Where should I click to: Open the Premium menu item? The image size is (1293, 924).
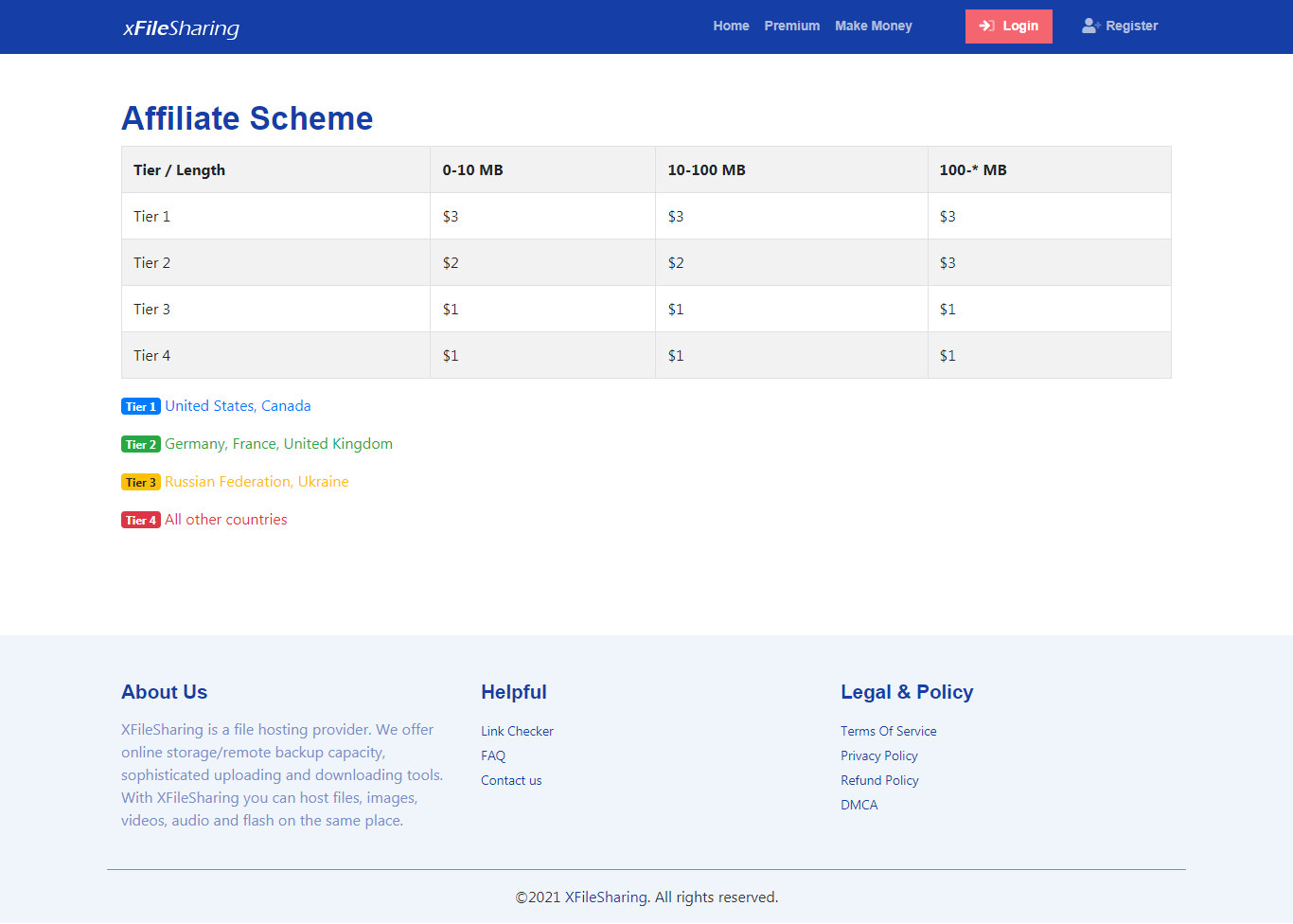click(x=792, y=26)
